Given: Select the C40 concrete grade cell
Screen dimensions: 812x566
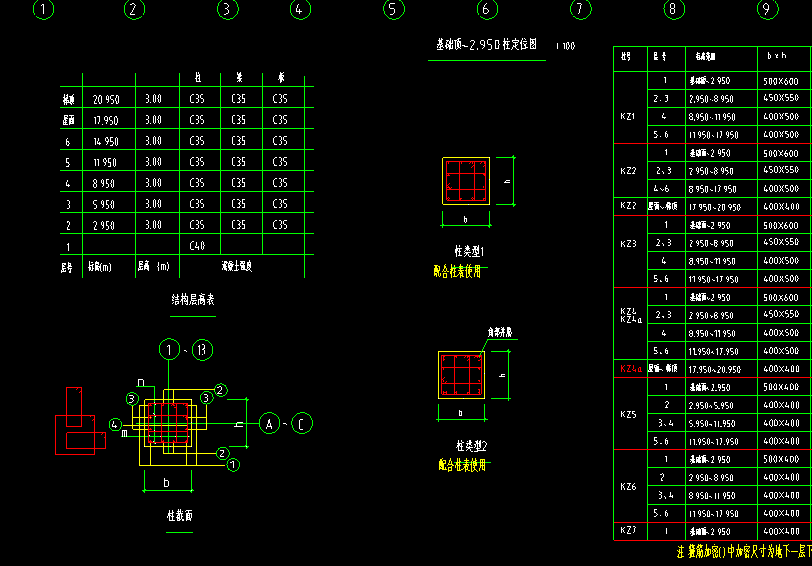Looking at the screenshot, I should [197, 246].
